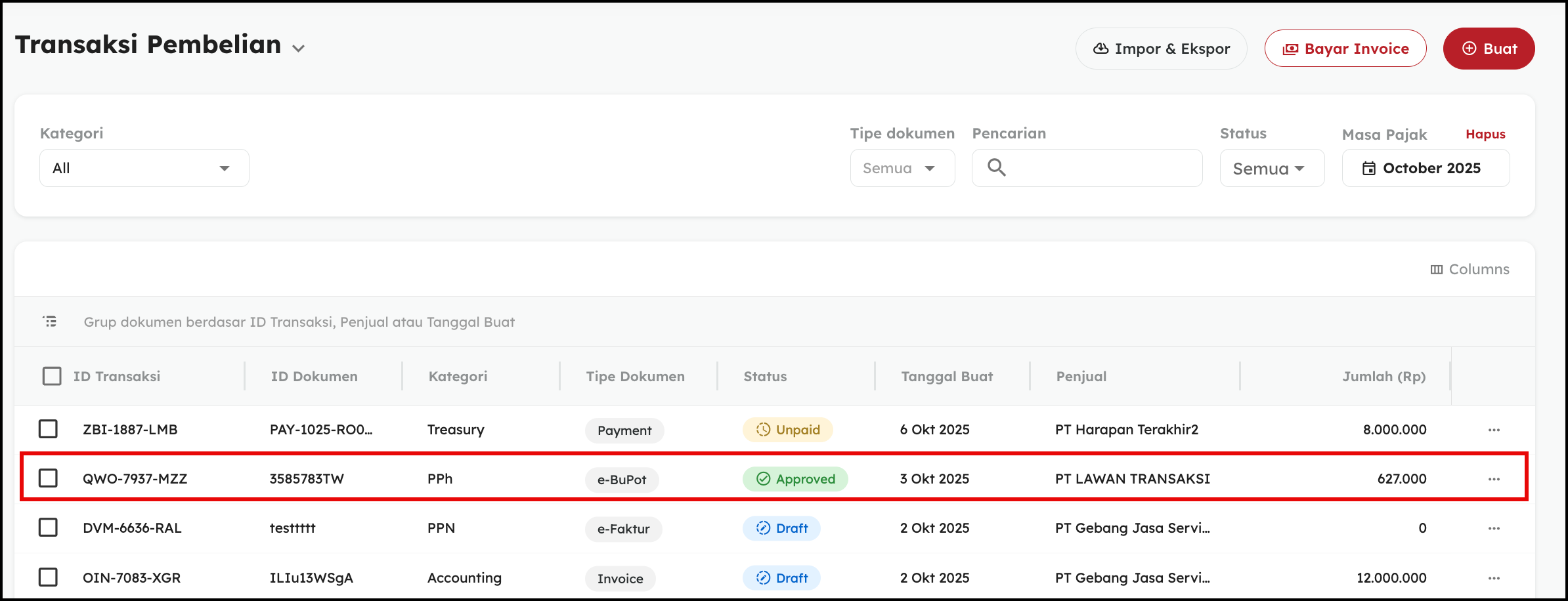1568x601 pixels.
Task: Click the group documents list icon
Action: [x=50, y=321]
